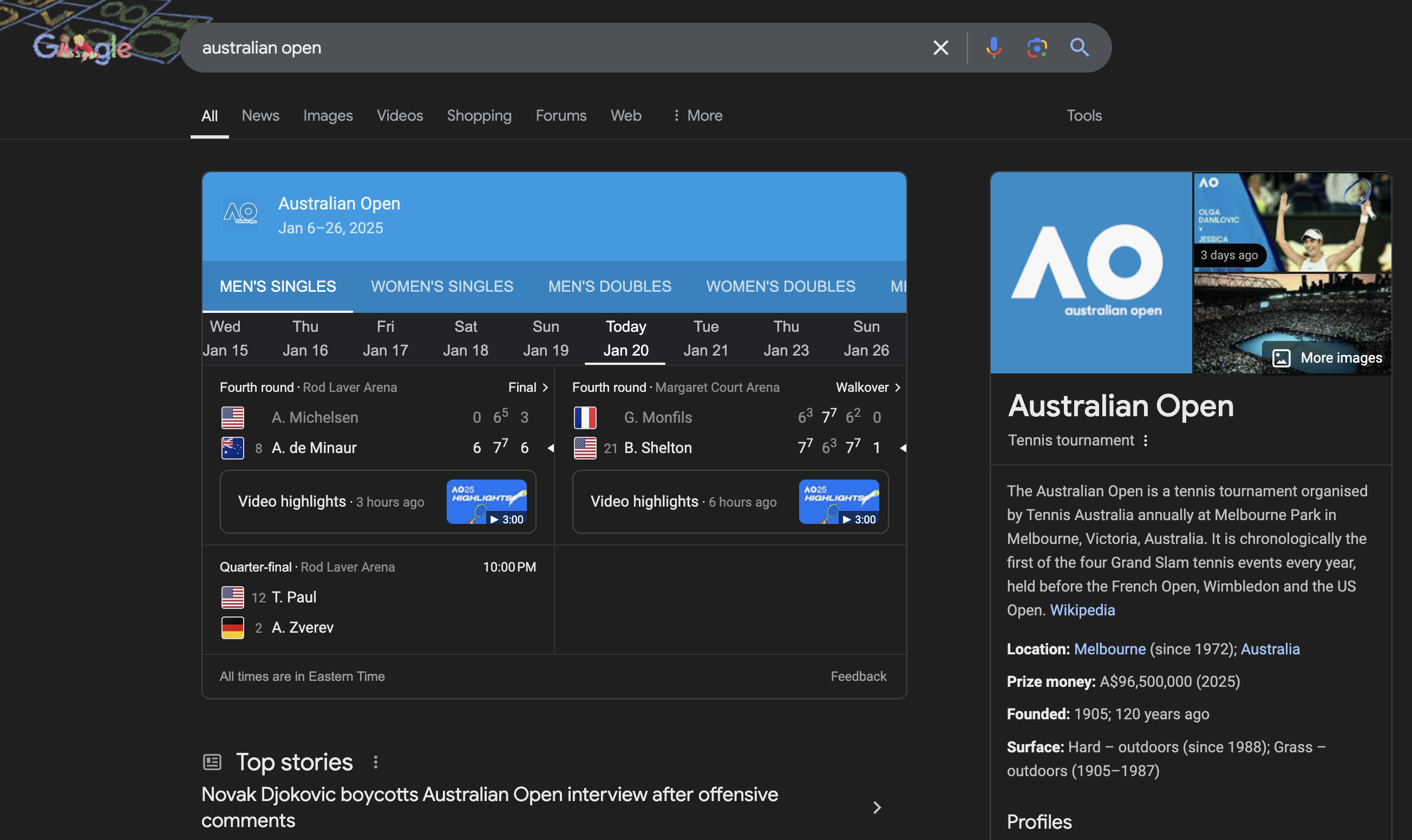Click the magnifying glass search icon
The height and width of the screenshot is (840, 1412).
[1079, 48]
